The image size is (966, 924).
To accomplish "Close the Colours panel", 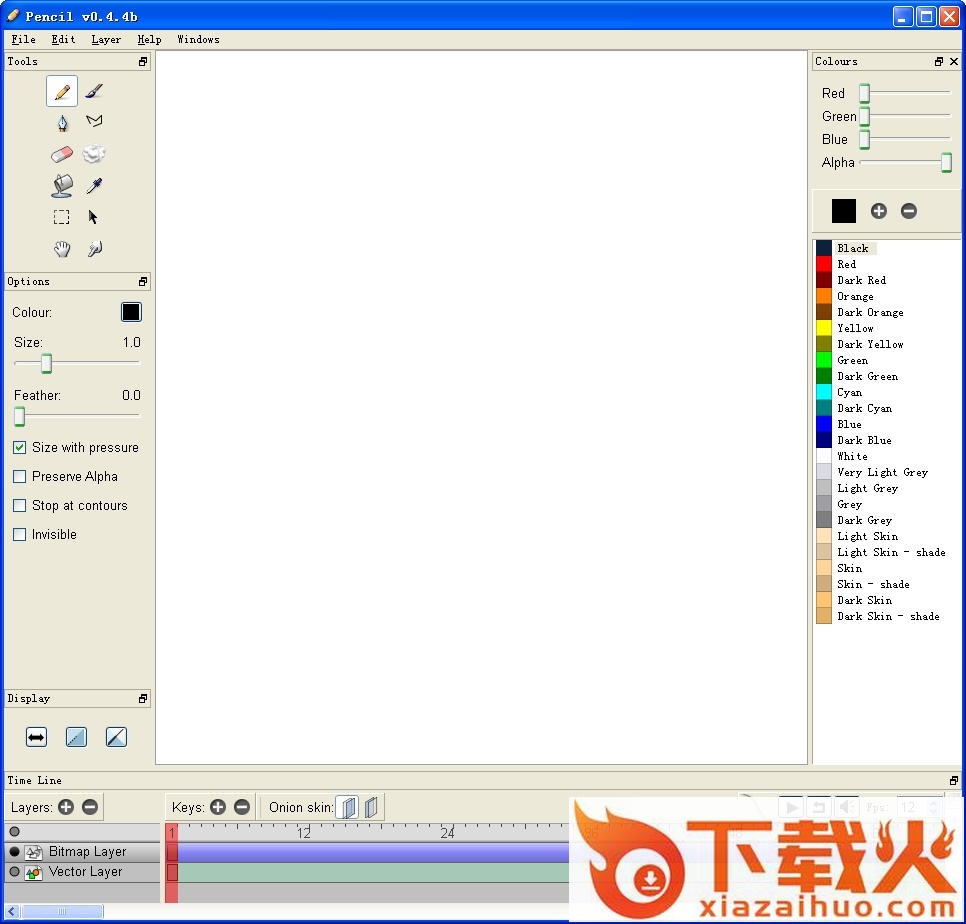I will 954,62.
